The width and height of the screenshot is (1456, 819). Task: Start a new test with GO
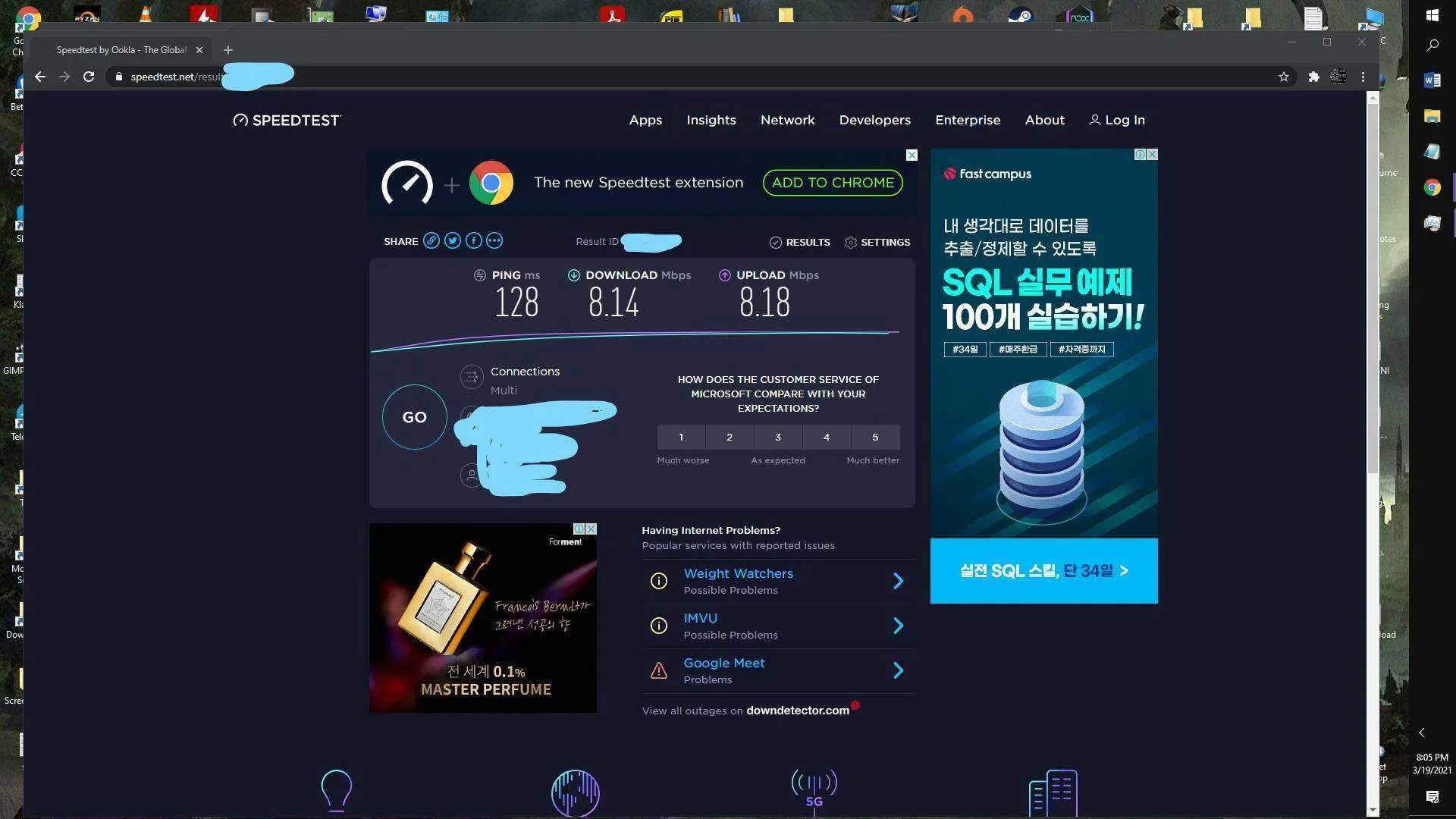pyautogui.click(x=415, y=417)
